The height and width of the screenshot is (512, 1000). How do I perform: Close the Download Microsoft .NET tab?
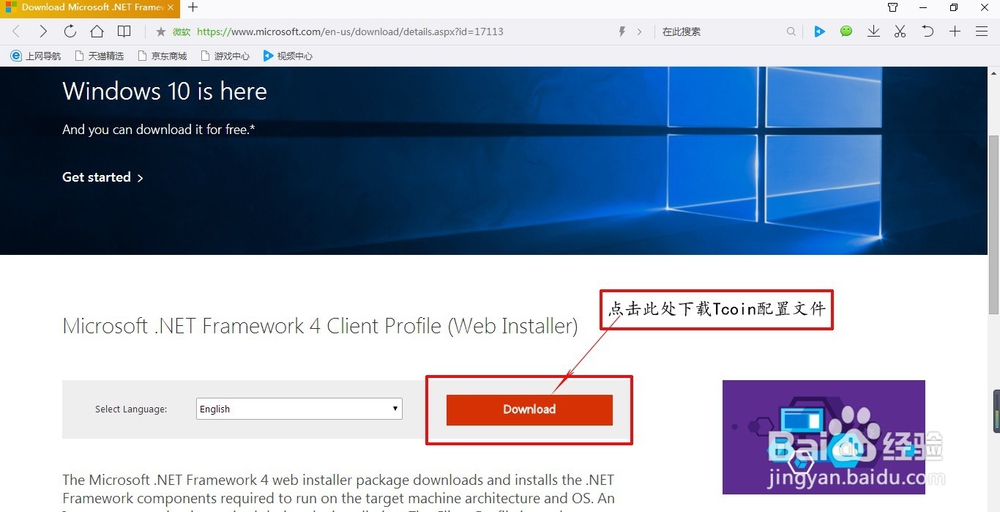[x=170, y=8]
